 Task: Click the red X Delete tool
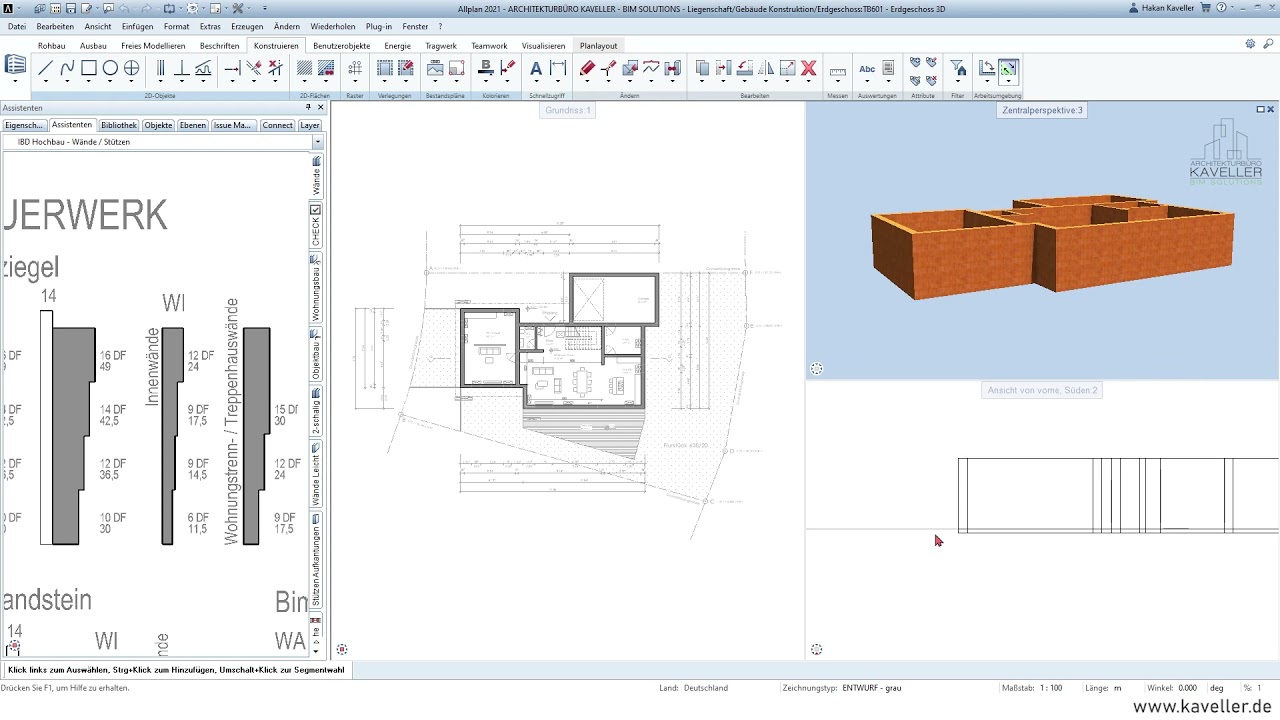[x=809, y=68]
